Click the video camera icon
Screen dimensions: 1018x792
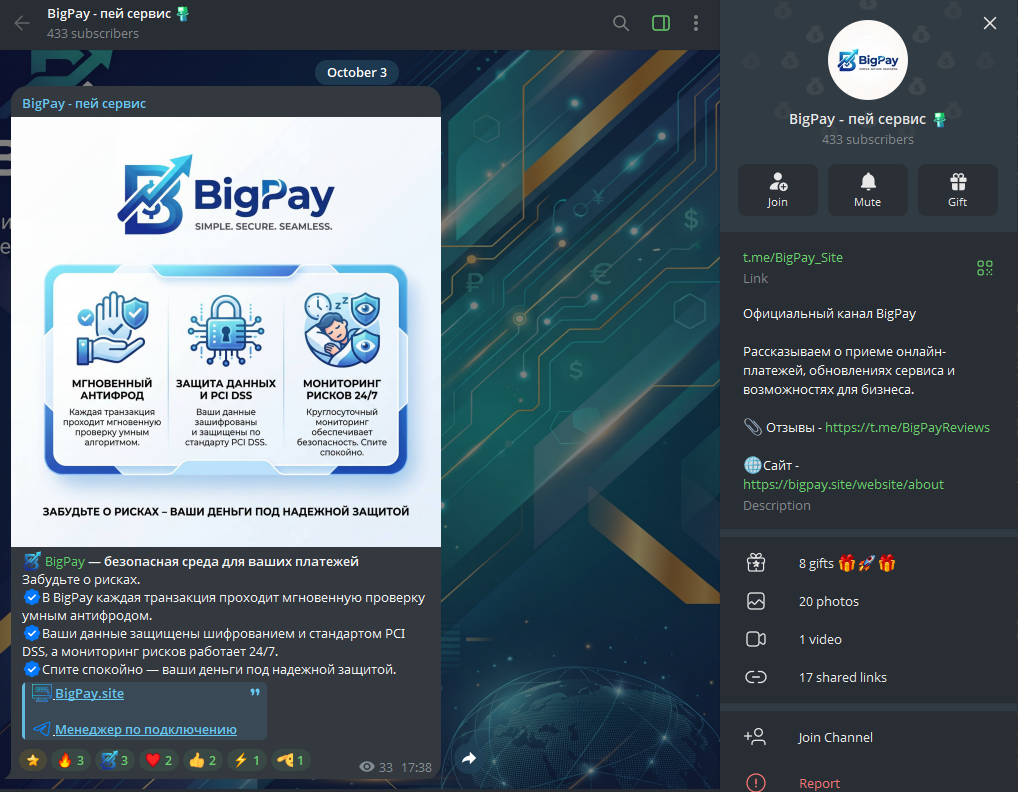coord(756,639)
